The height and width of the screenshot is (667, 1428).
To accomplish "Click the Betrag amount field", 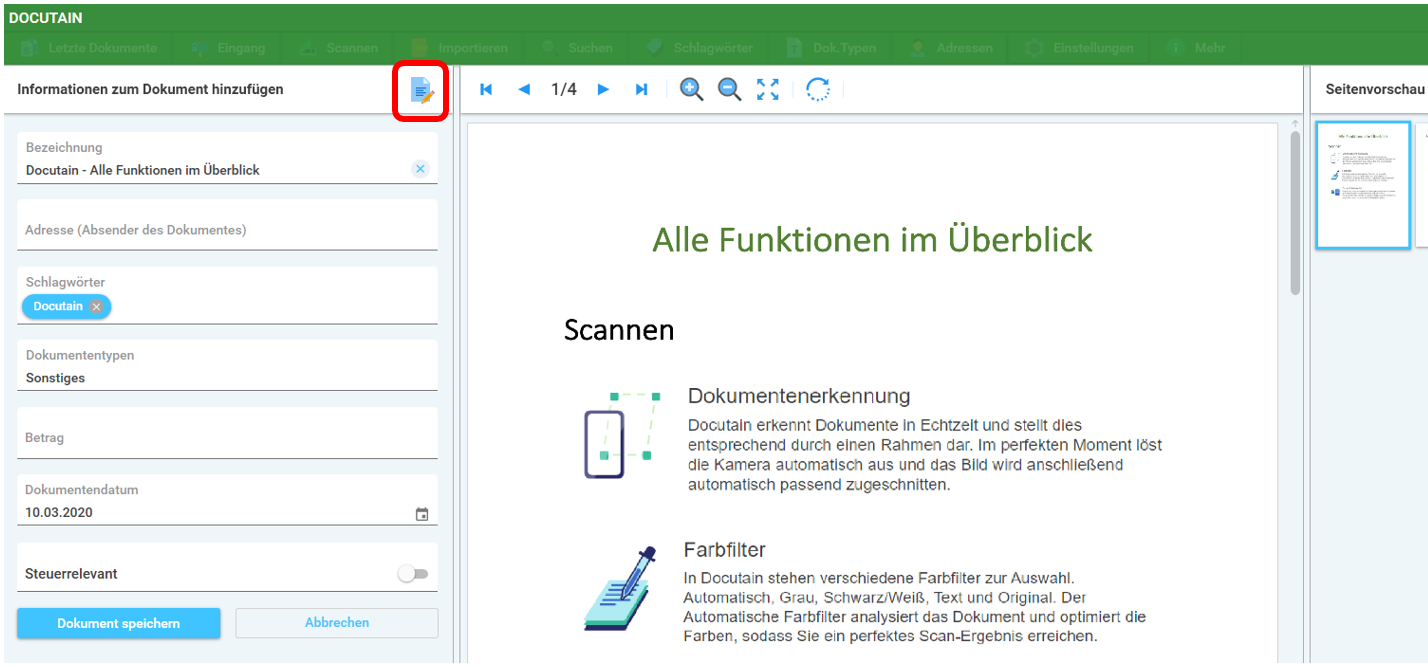I will pyautogui.click(x=228, y=433).
